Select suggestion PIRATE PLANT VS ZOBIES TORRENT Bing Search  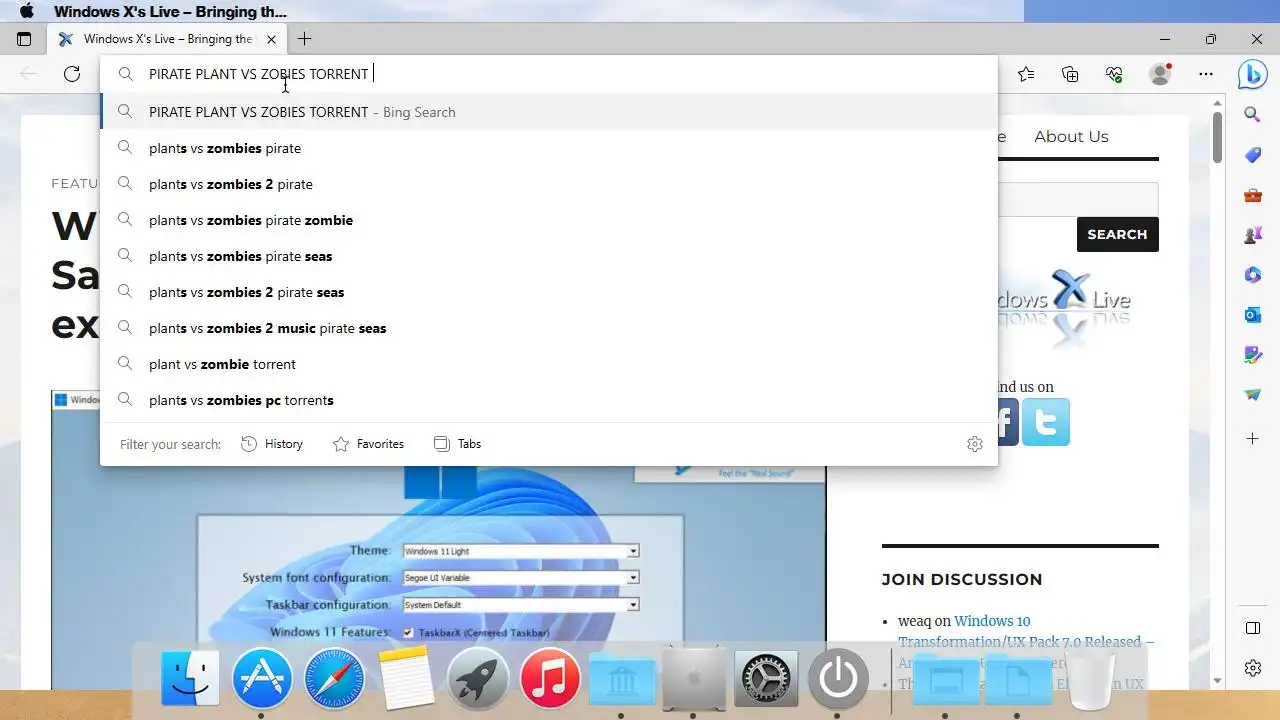(x=549, y=112)
